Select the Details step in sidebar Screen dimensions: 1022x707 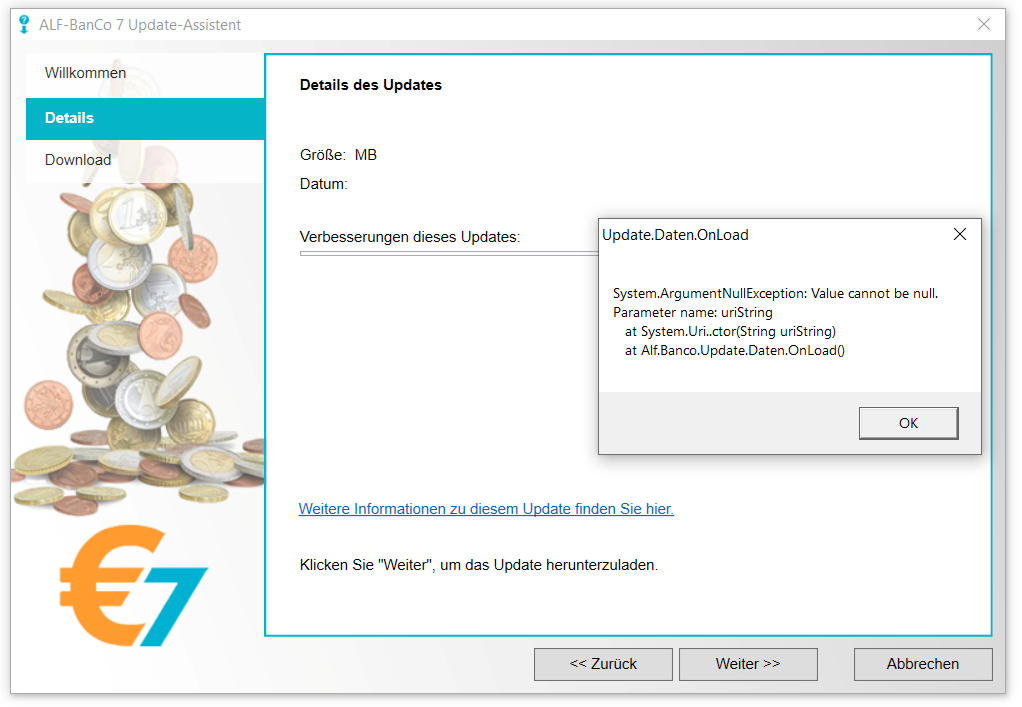145,119
